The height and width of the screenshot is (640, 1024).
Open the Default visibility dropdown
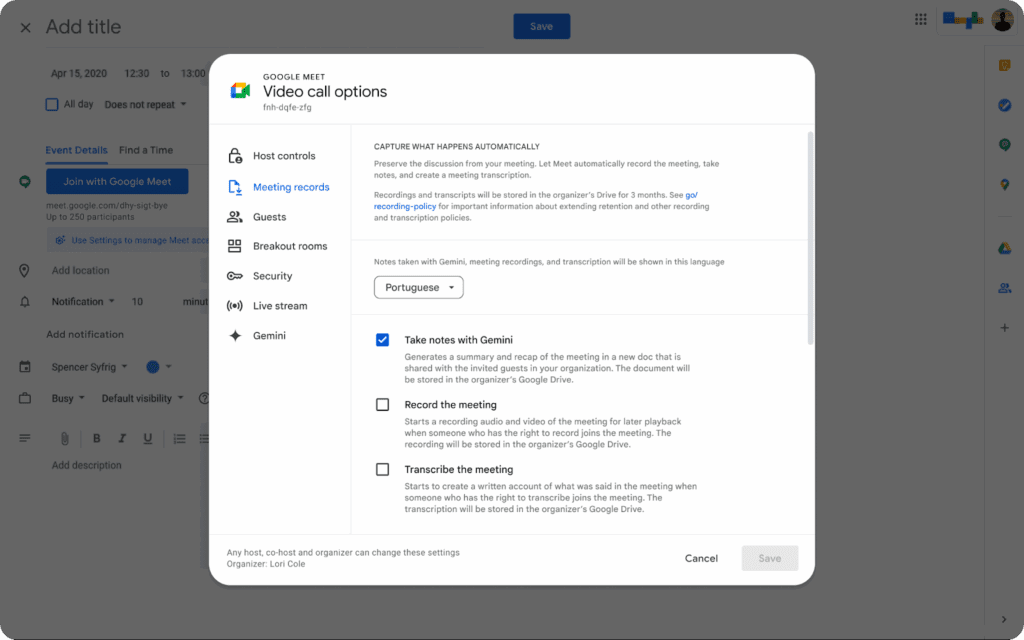[142, 398]
